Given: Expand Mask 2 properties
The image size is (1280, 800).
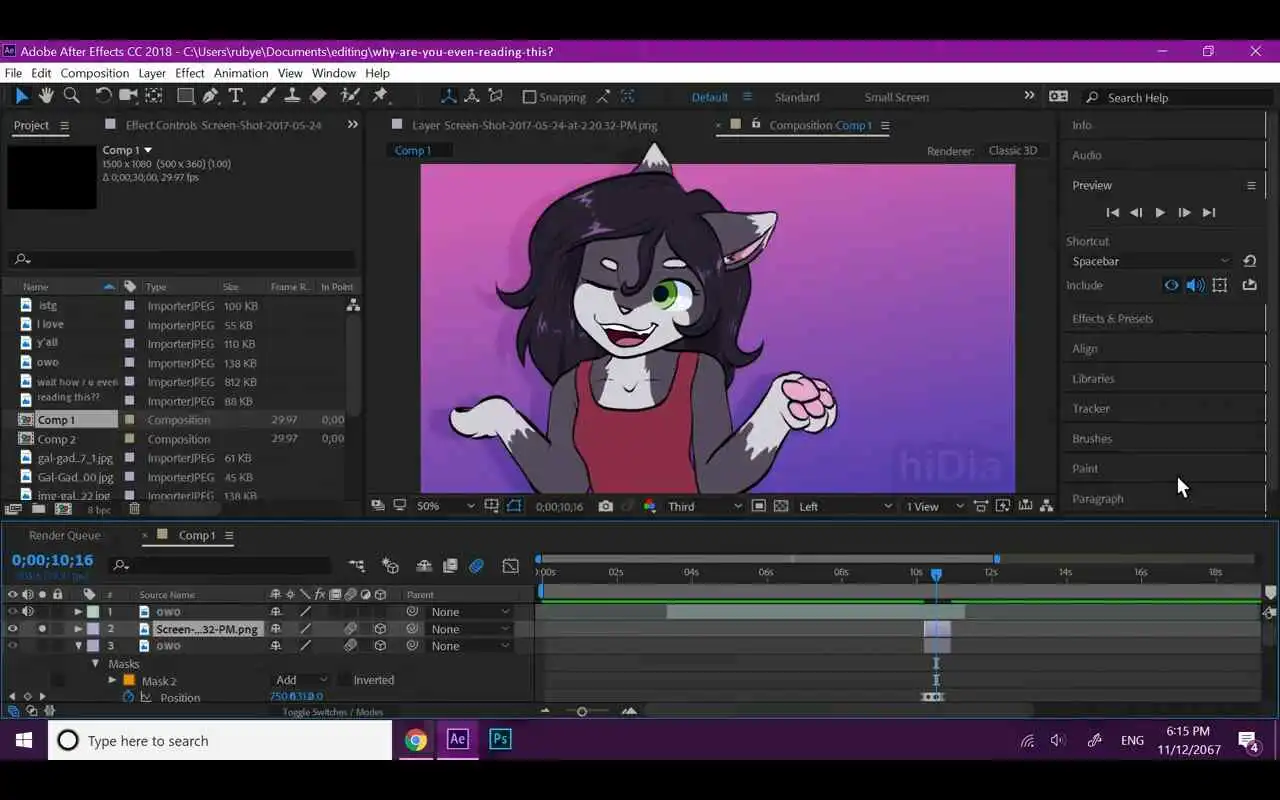Looking at the screenshot, I should click(x=113, y=680).
